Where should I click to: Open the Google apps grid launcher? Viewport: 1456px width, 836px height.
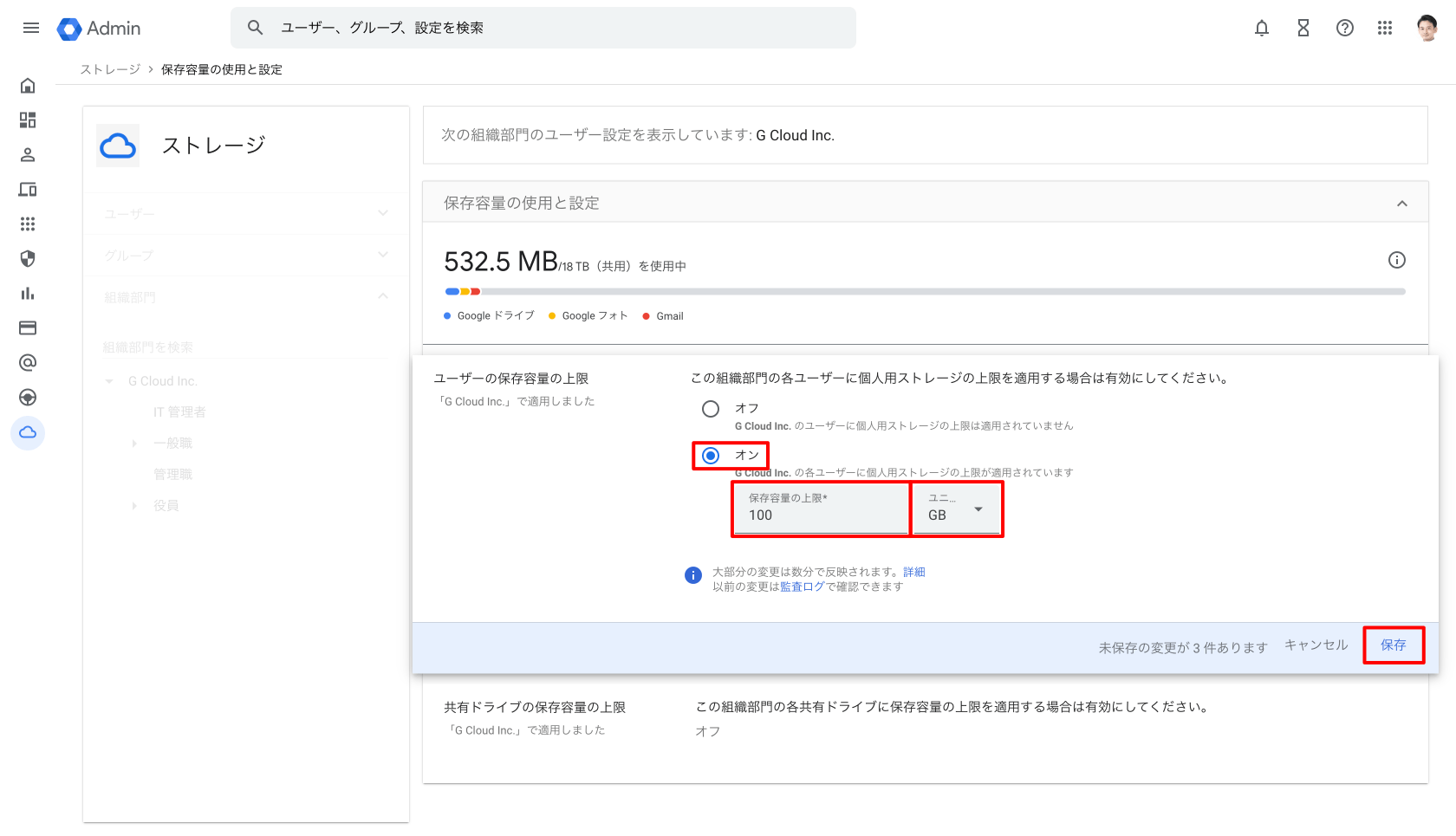[1385, 28]
